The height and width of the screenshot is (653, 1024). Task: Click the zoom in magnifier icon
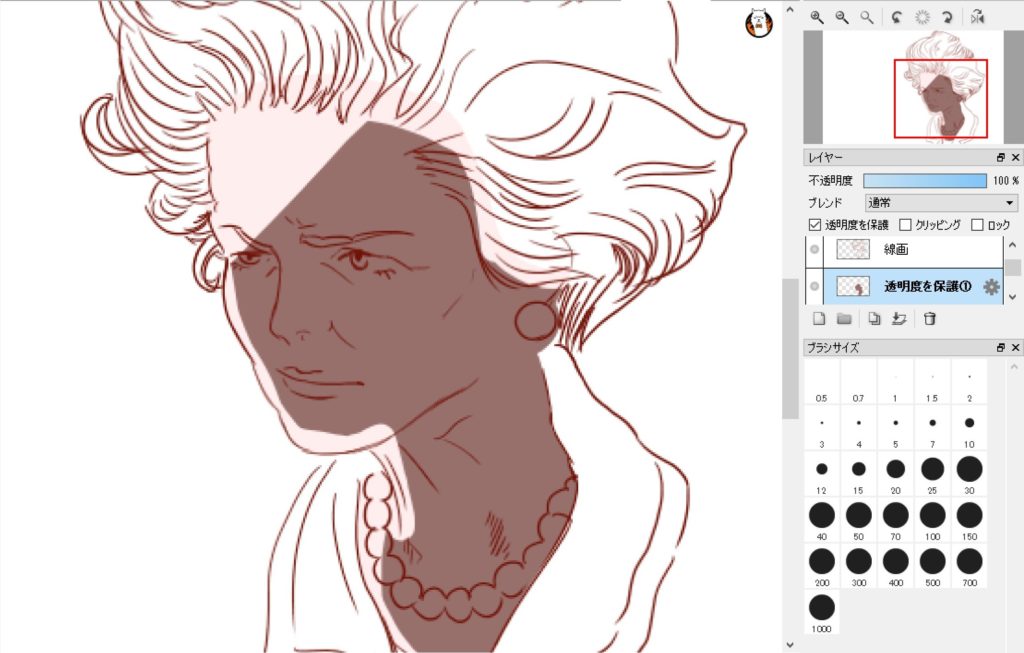(x=817, y=17)
